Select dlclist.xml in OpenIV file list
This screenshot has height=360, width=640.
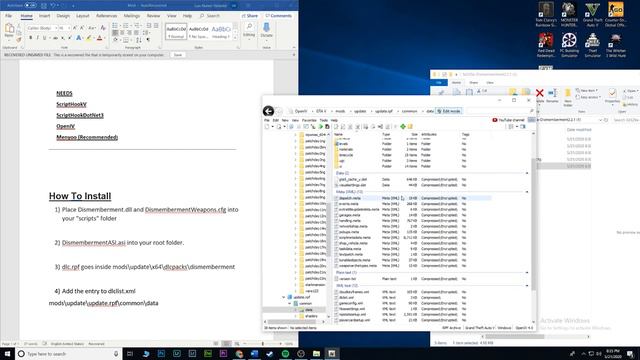coord(346,298)
